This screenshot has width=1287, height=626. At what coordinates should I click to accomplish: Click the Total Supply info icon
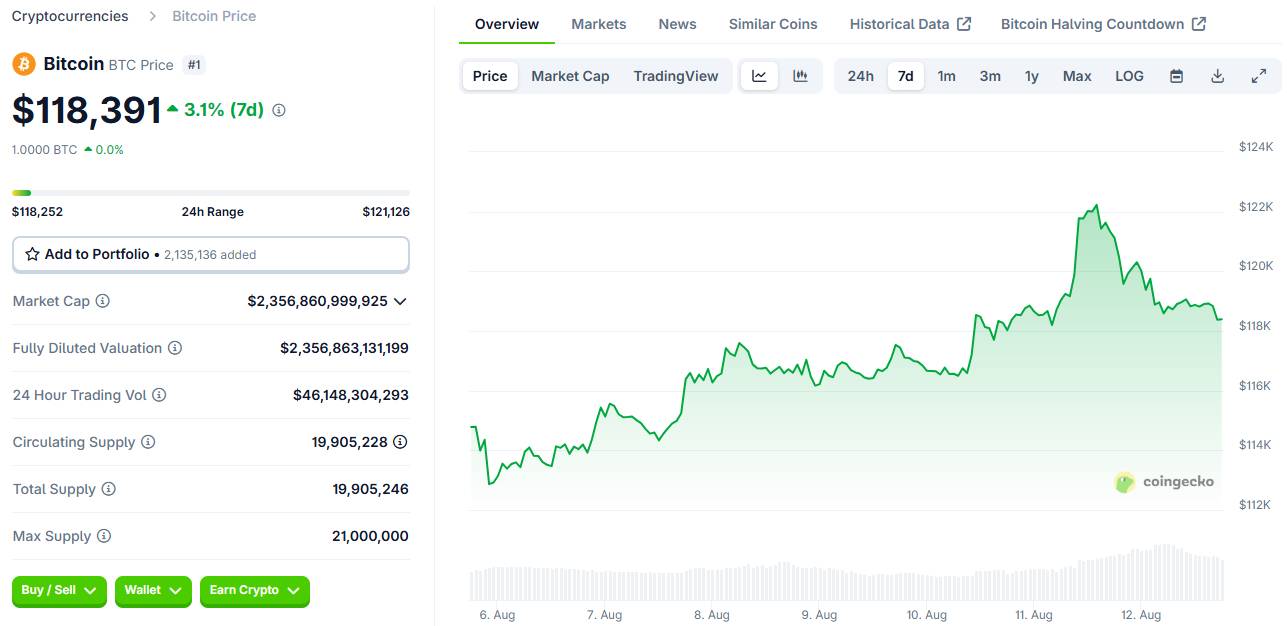(109, 489)
